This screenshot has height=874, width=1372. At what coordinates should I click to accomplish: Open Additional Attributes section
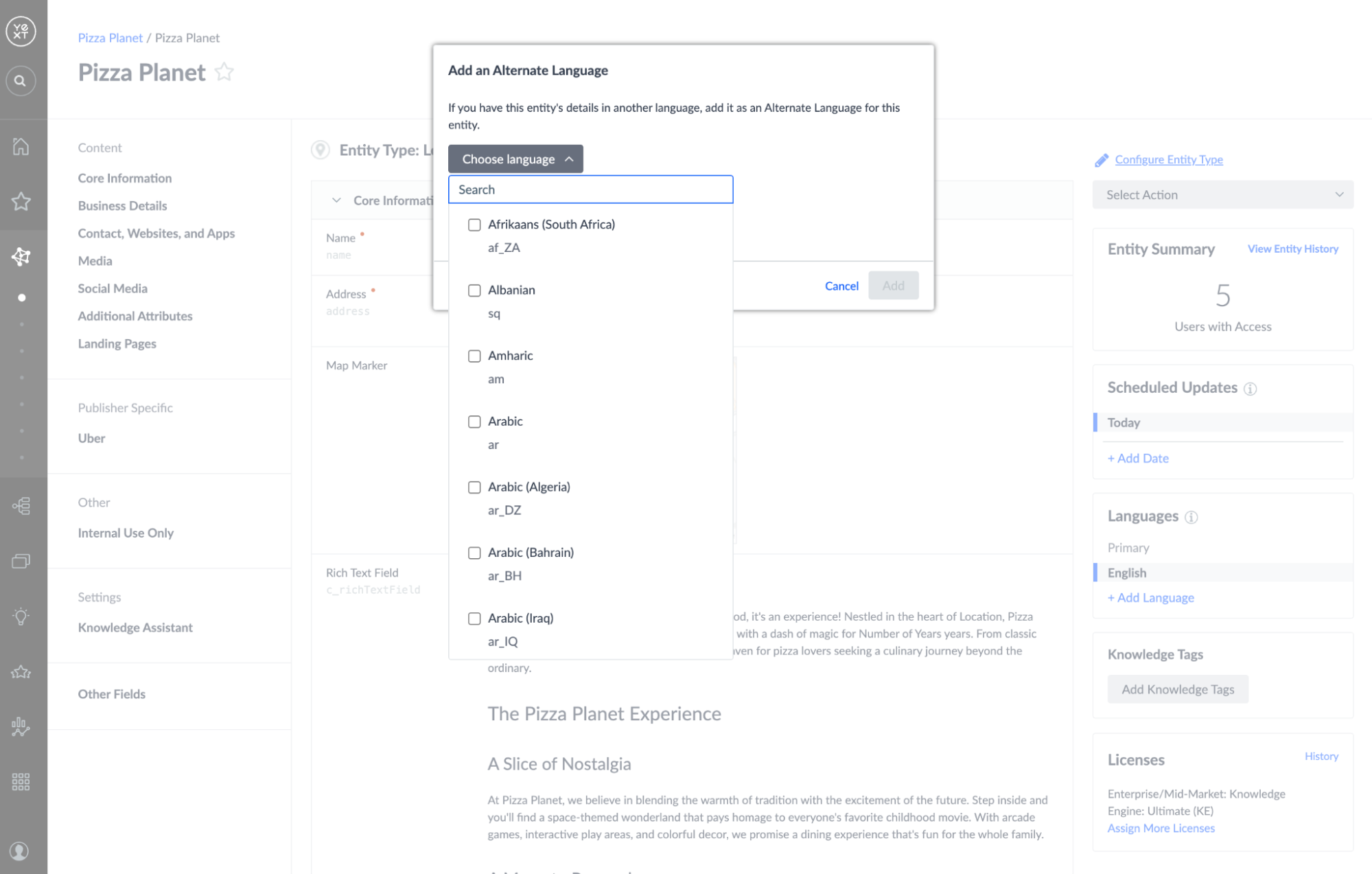135,316
